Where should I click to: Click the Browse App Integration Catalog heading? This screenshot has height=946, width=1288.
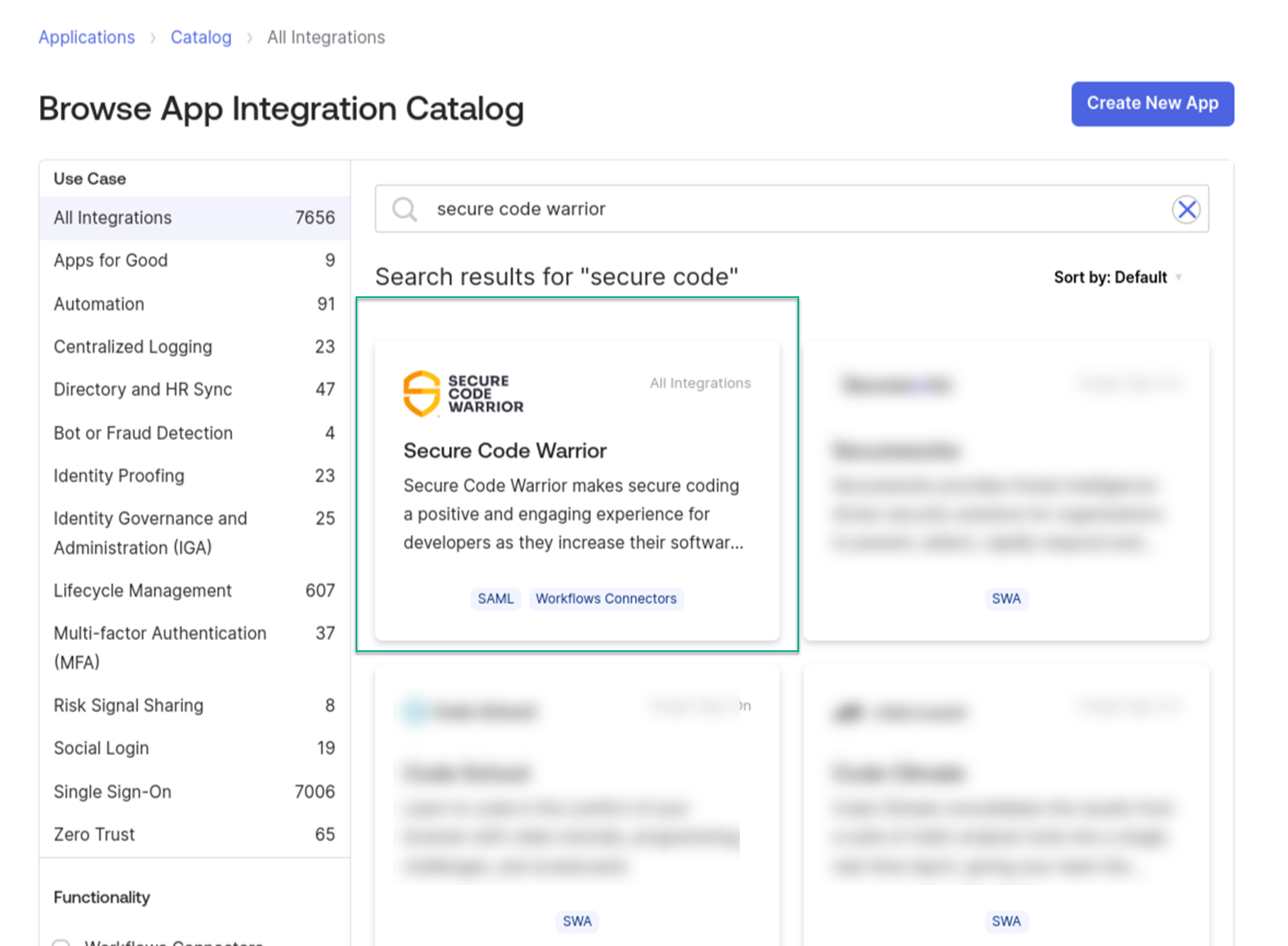click(x=281, y=109)
